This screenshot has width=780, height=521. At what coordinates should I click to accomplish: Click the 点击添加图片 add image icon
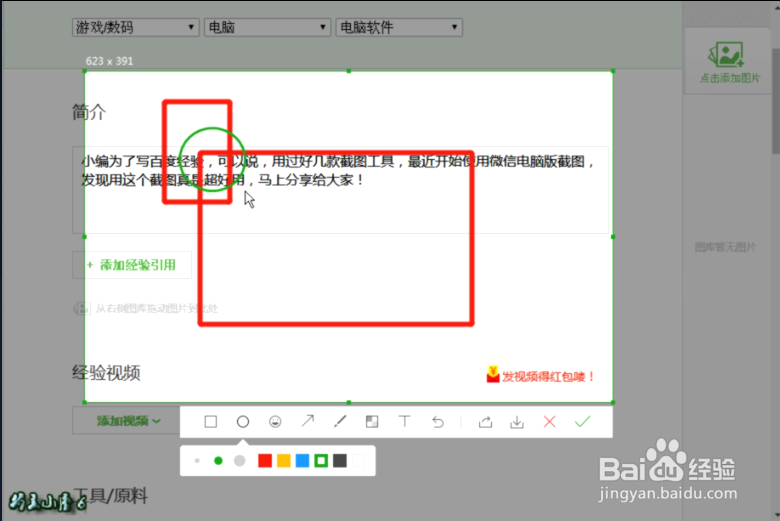tap(727, 55)
